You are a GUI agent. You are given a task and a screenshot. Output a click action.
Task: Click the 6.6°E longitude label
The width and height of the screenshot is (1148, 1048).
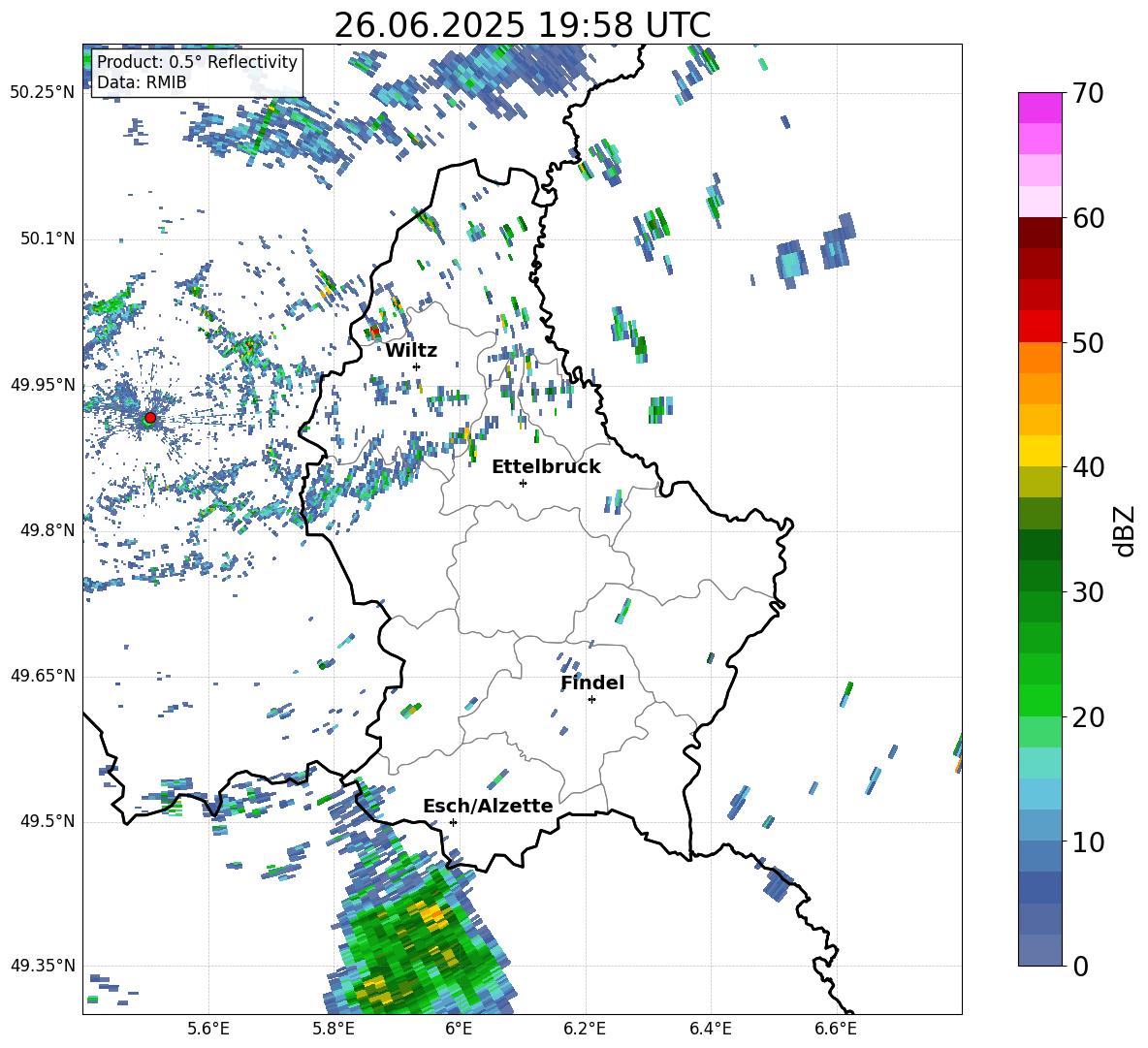pos(836,1029)
